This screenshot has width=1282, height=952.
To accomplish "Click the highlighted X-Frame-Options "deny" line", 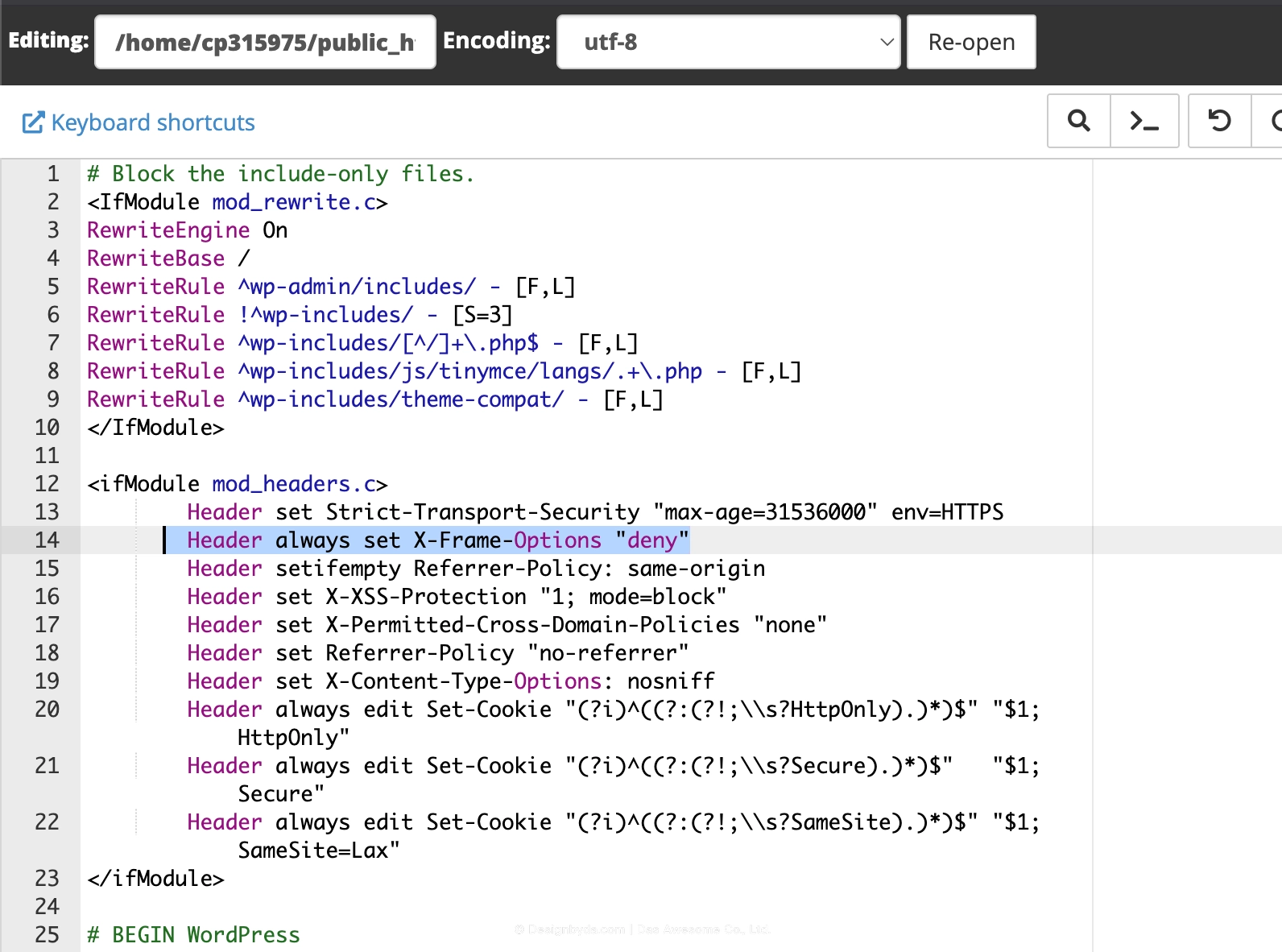I will click(438, 540).
